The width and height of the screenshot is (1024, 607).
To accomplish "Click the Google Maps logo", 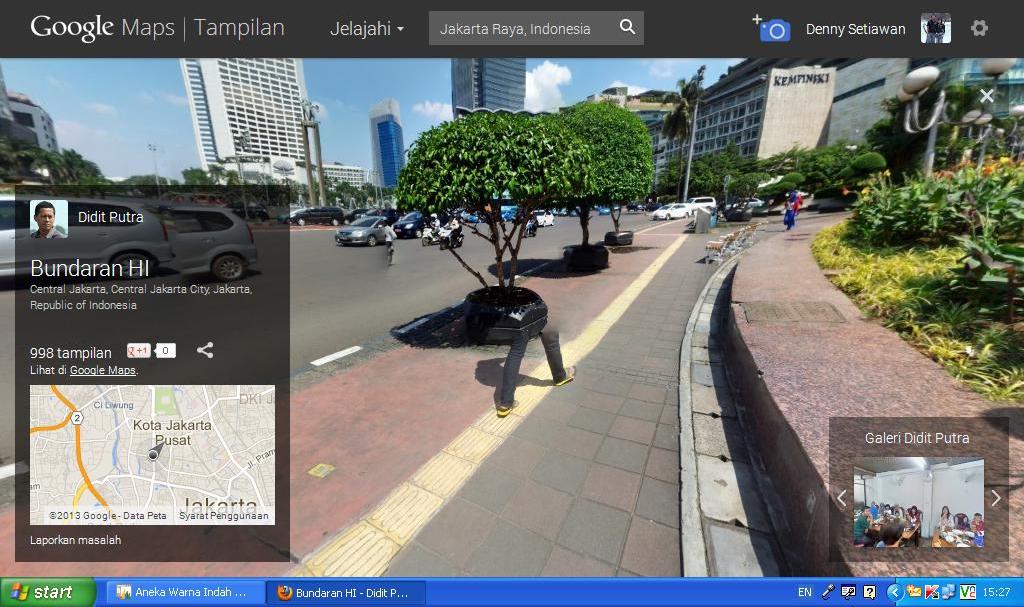I will 102,28.
